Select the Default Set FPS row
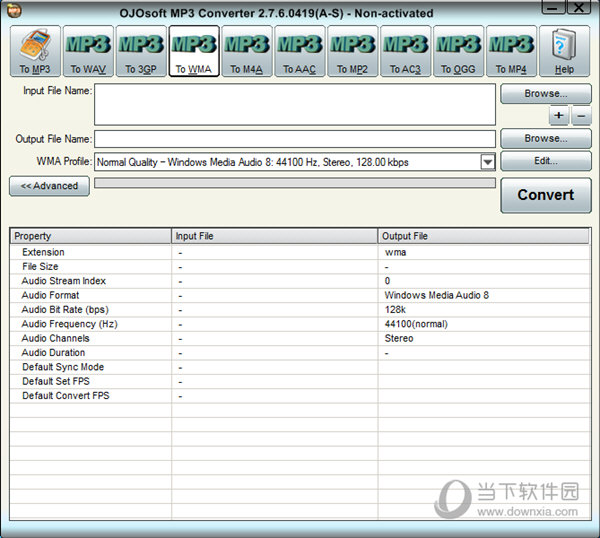The image size is (600, 538). 300,381
